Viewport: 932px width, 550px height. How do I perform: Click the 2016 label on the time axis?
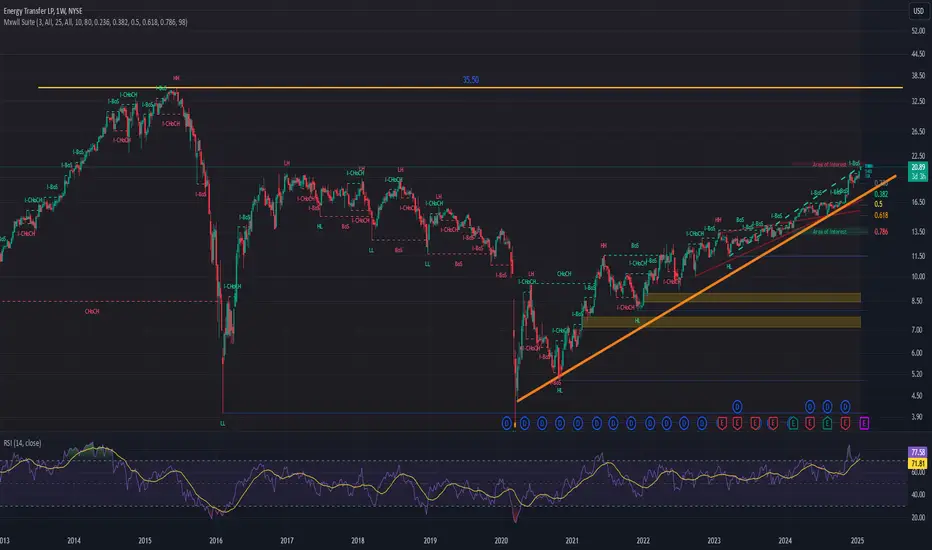(216, 540)
